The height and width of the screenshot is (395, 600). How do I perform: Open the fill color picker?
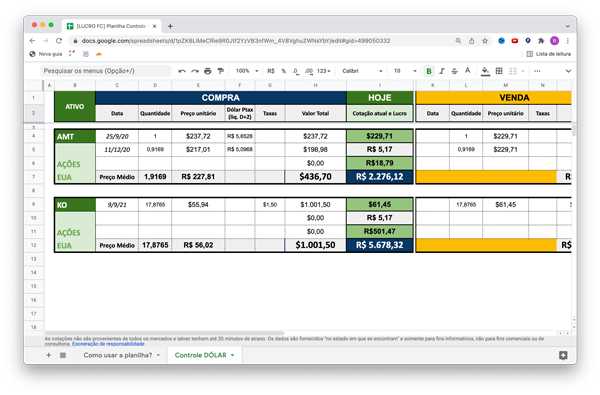[x=485, y=71]
